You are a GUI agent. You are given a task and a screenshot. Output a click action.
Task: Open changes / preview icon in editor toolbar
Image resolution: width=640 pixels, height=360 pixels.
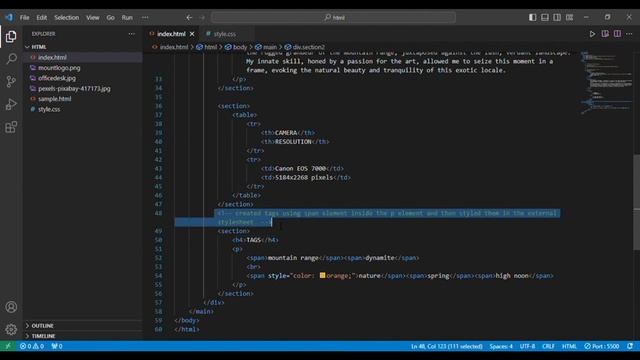tap(605, 33)
